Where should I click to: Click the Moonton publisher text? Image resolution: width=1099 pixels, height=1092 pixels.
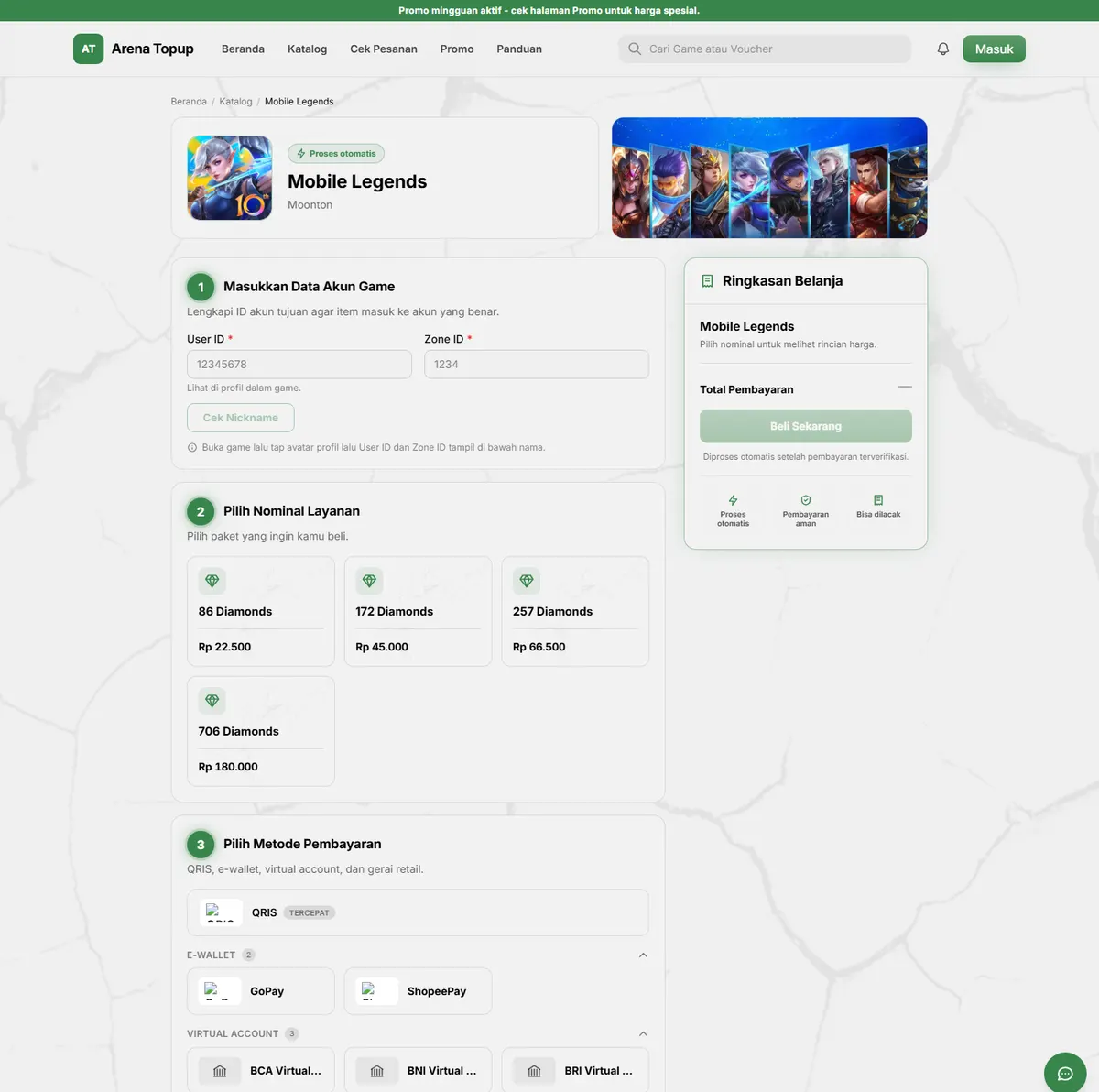(x=310, y=205)
